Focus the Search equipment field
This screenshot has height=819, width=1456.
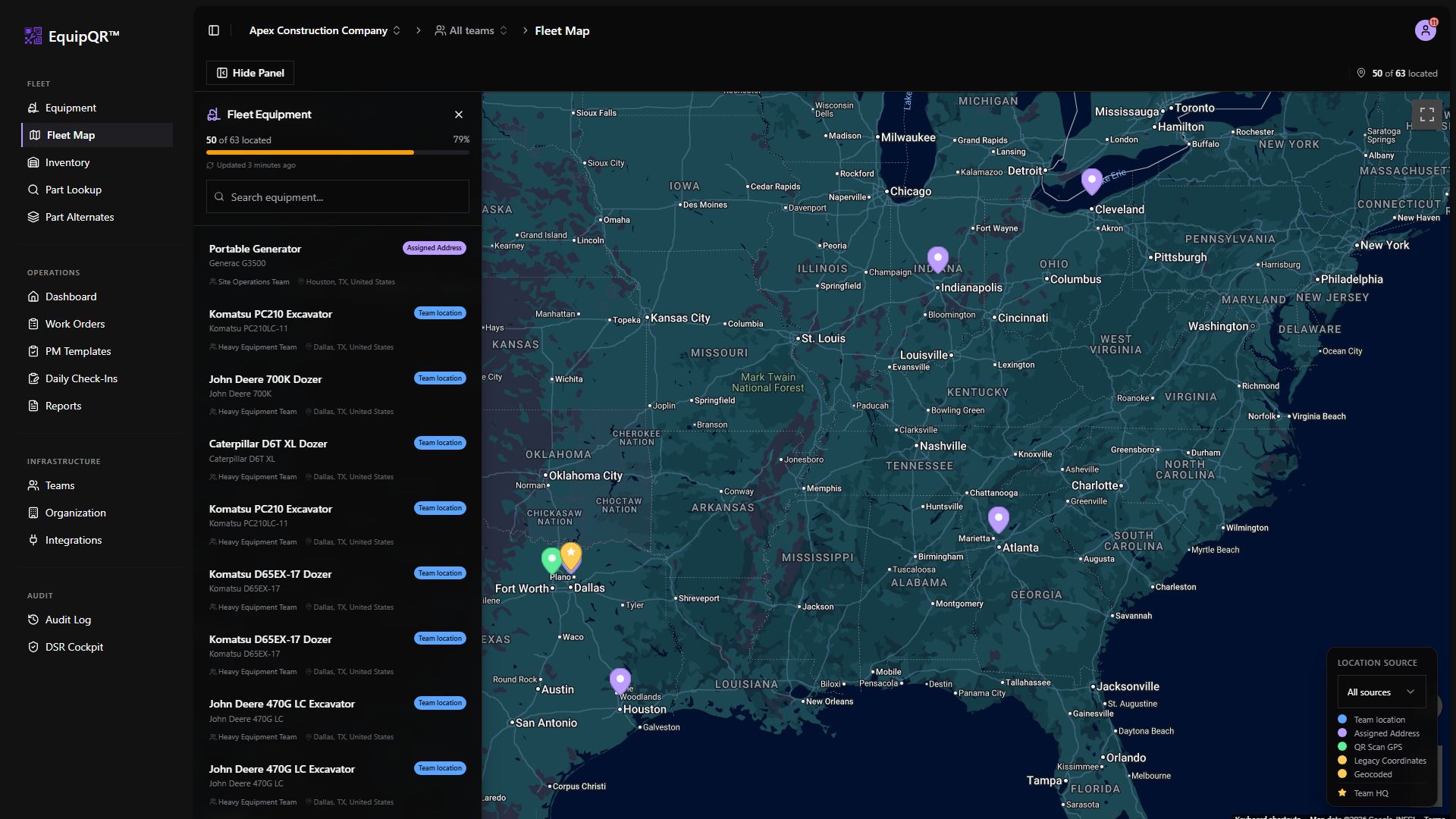tap(337, 196)
